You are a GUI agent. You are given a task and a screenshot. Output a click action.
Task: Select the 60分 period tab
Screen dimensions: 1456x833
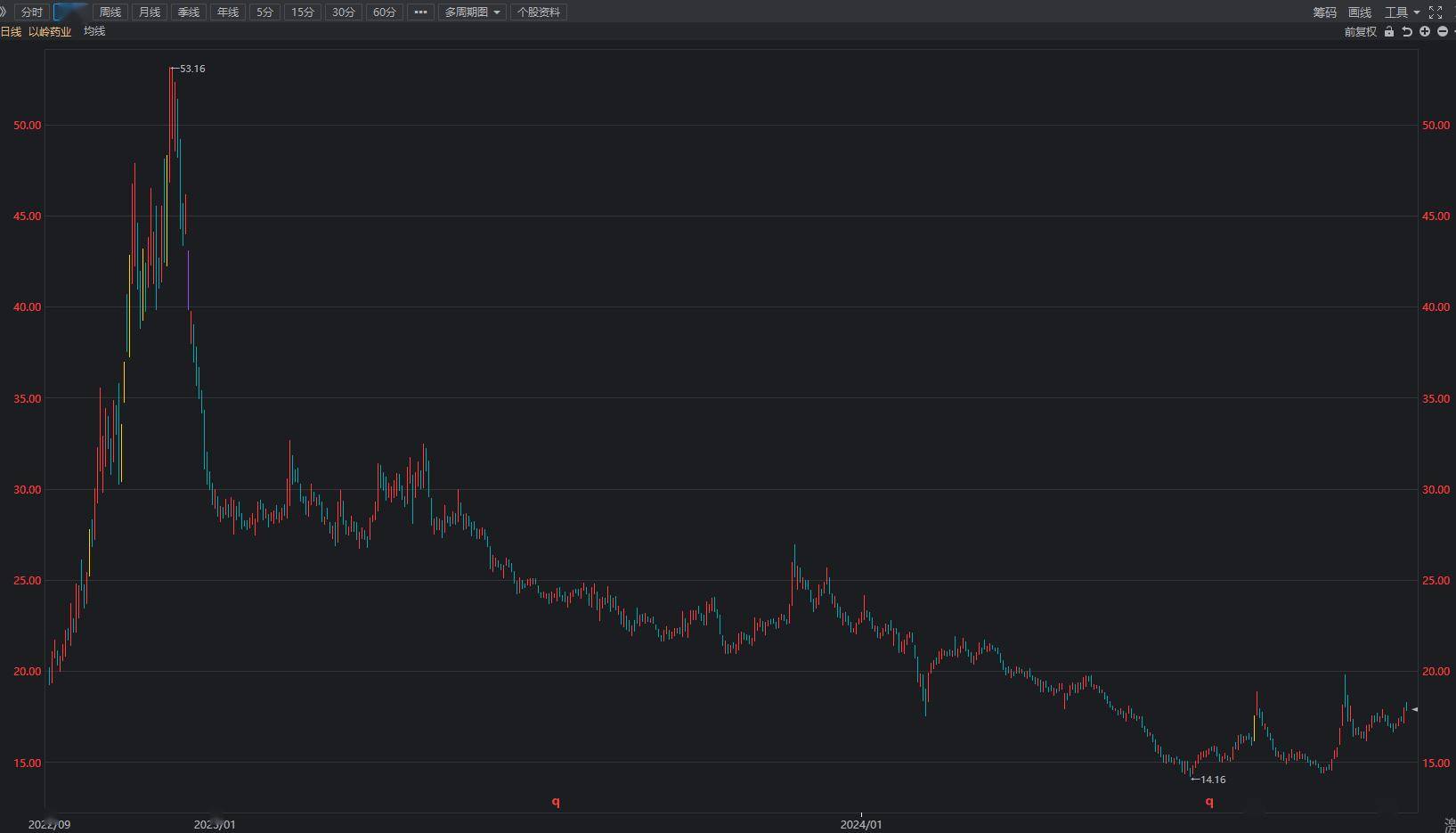pos(385,12)
